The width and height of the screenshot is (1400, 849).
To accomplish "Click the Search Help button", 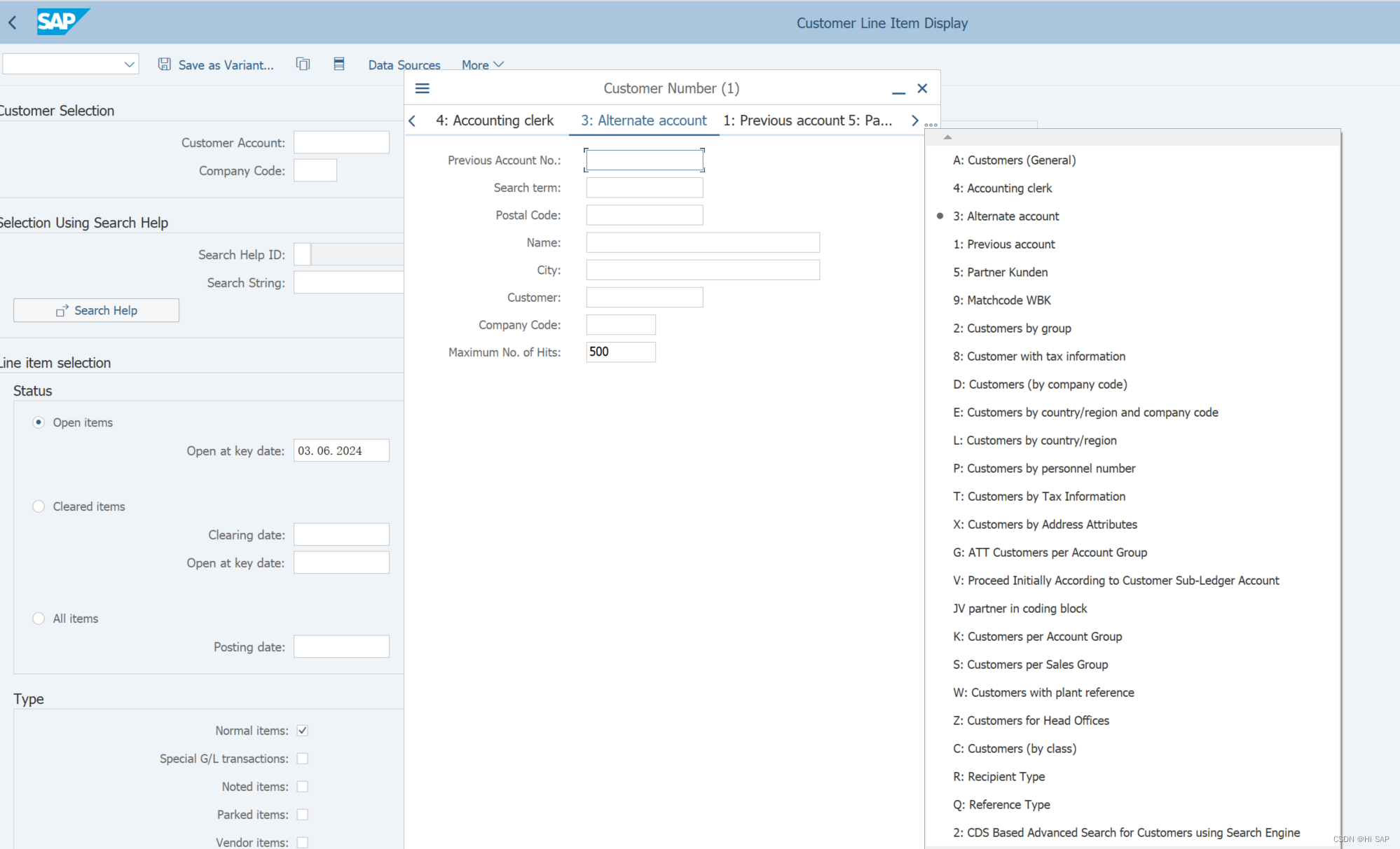I will pos(96,310).
